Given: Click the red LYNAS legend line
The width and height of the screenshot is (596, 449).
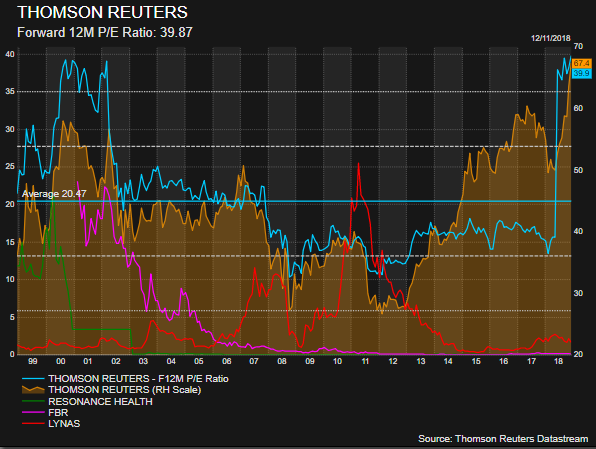Looking at the screenshot, I should 33,424.
